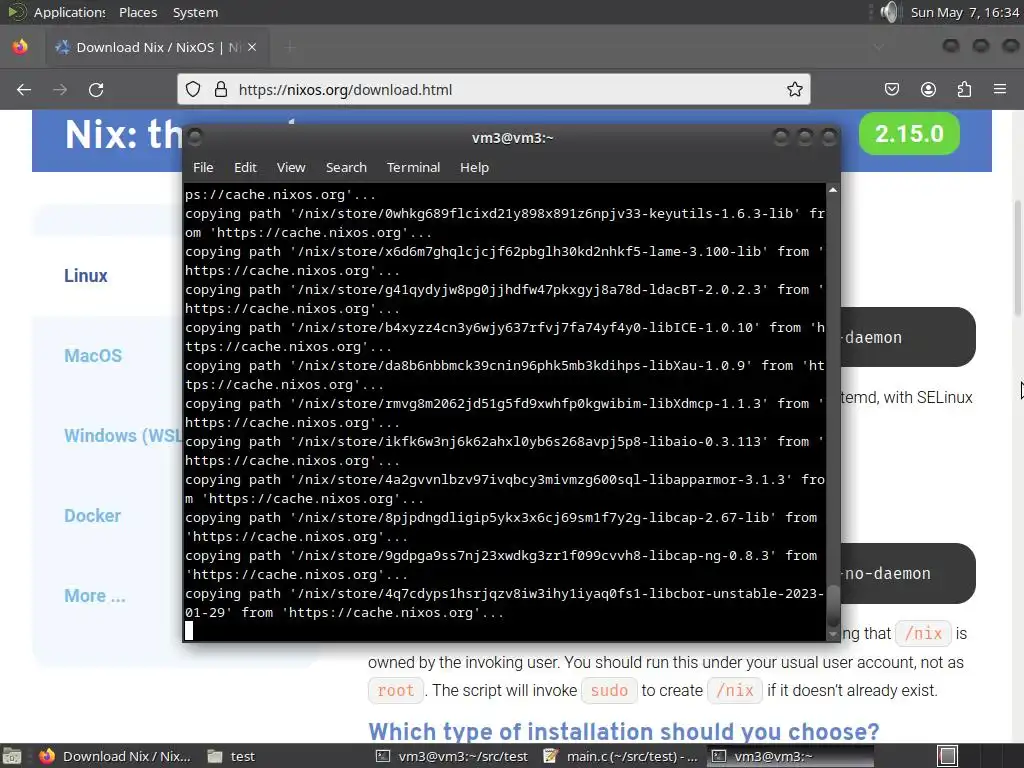Bookmark this page with the star icon
The width and height of the screenshot is (1024, 768).
click(x=794, y=89)
